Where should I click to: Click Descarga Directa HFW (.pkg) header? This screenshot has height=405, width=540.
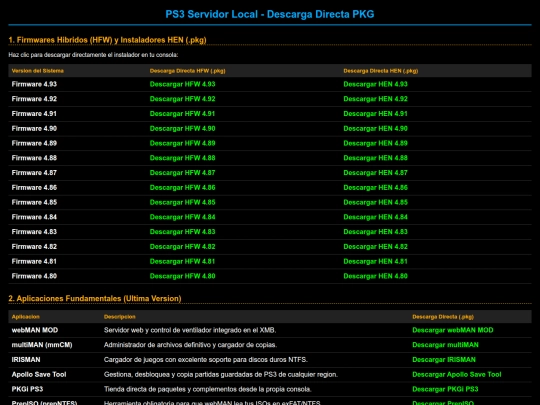click(187, 71)
